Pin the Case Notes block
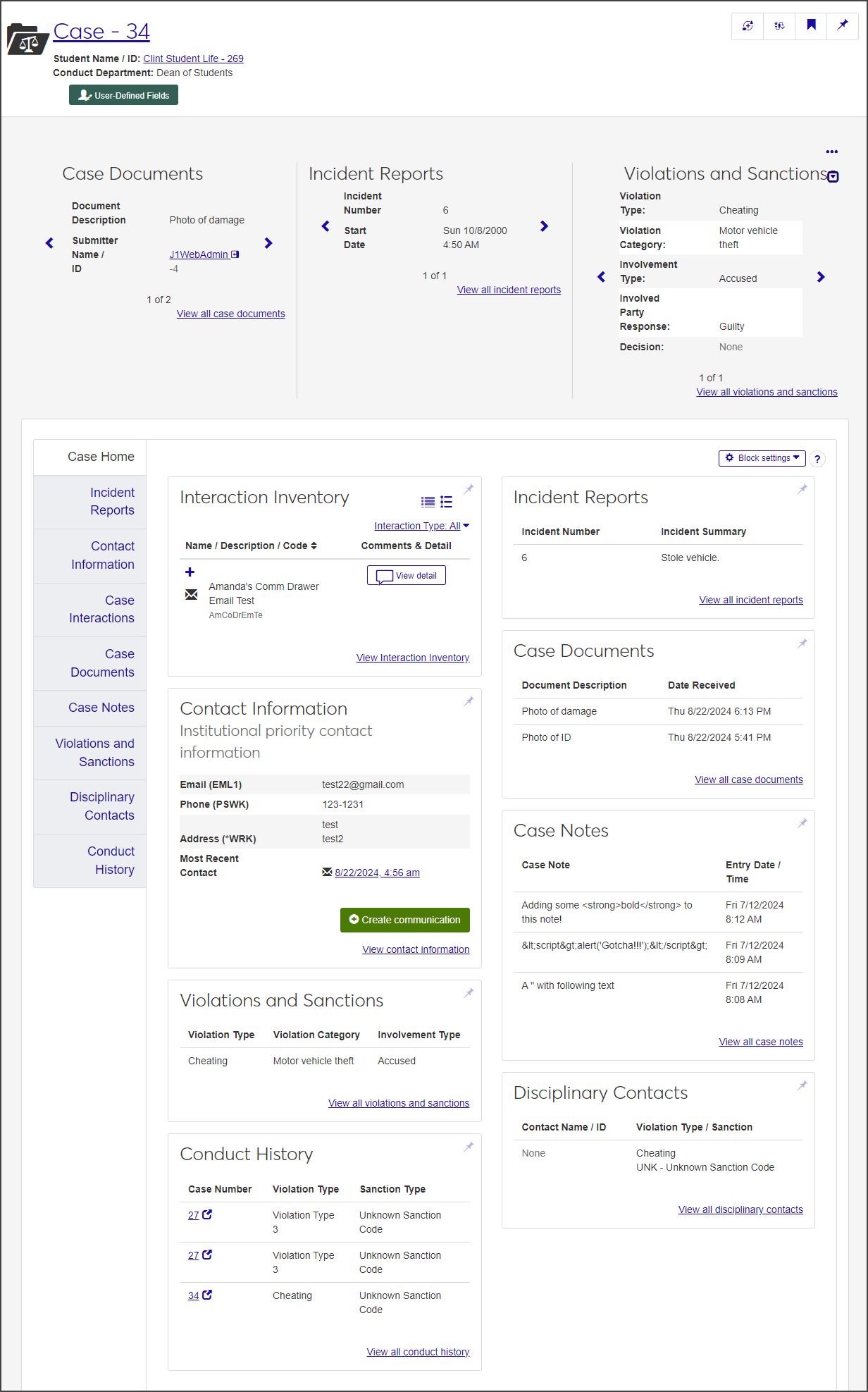This screenshot has width=868, height=1392. point(802,823)
